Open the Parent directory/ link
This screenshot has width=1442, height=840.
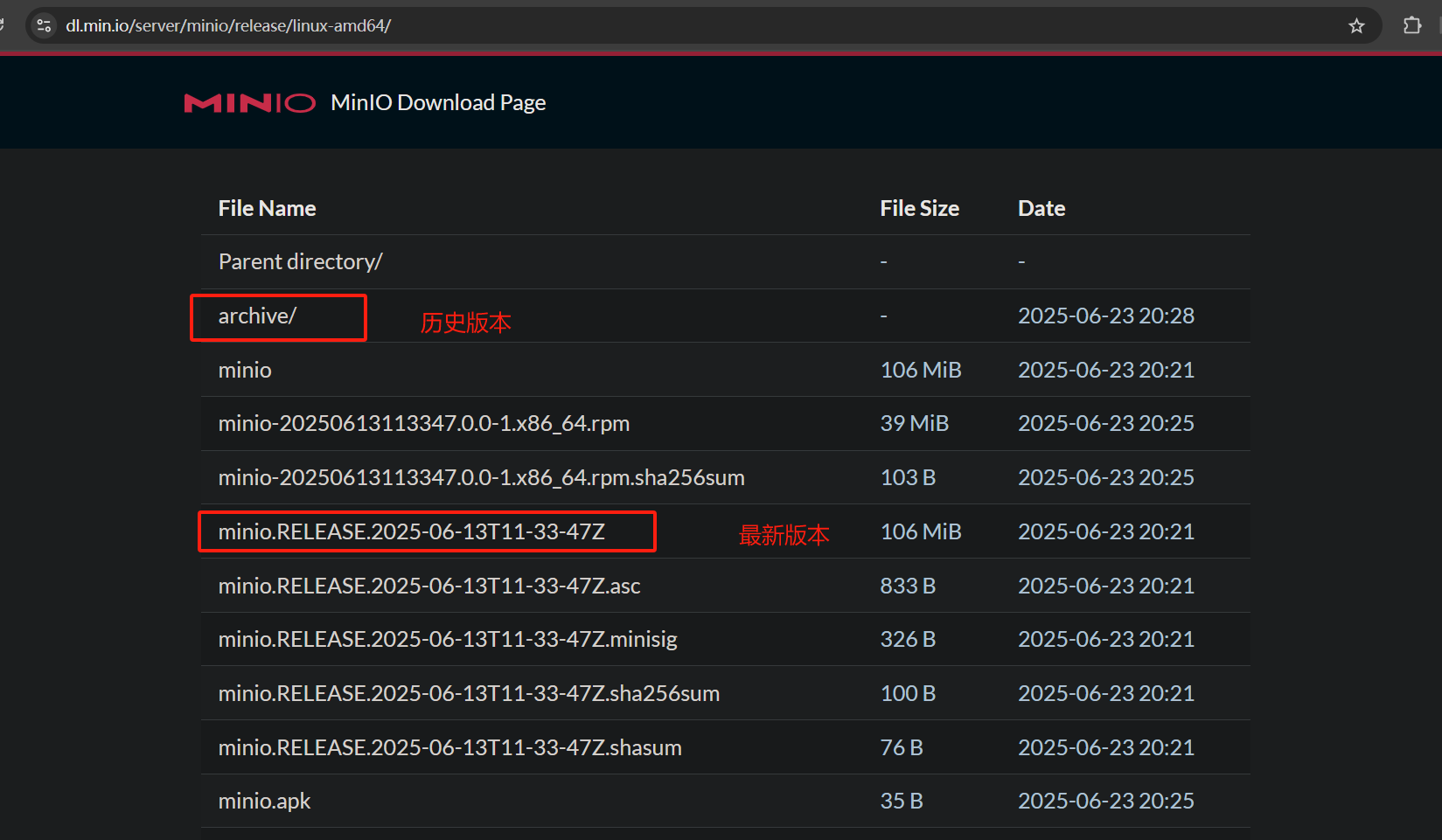tap(300, 261)
